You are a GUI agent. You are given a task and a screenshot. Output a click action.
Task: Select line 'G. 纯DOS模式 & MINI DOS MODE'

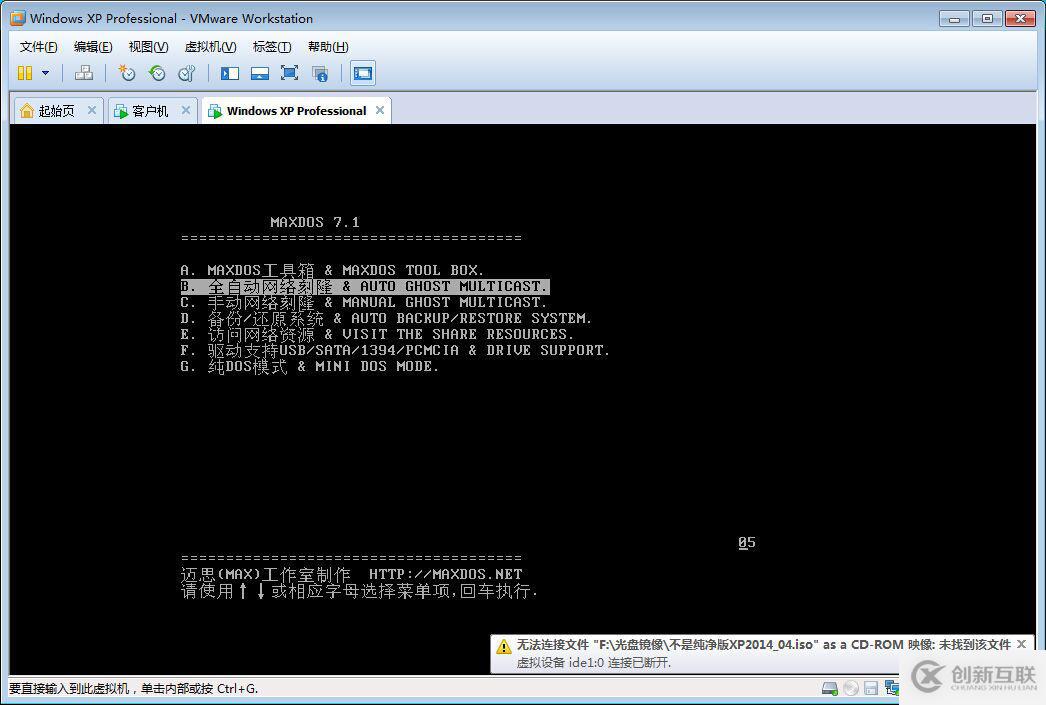click(x=310, y=366)
